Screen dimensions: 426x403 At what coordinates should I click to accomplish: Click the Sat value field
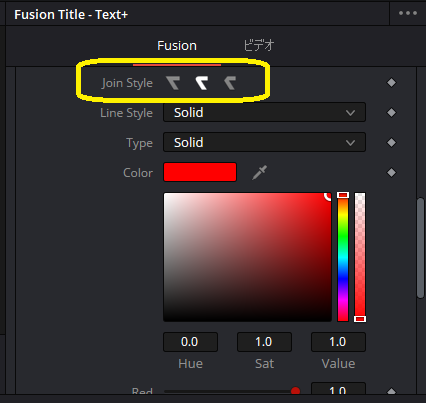click(x=264, y=342)
